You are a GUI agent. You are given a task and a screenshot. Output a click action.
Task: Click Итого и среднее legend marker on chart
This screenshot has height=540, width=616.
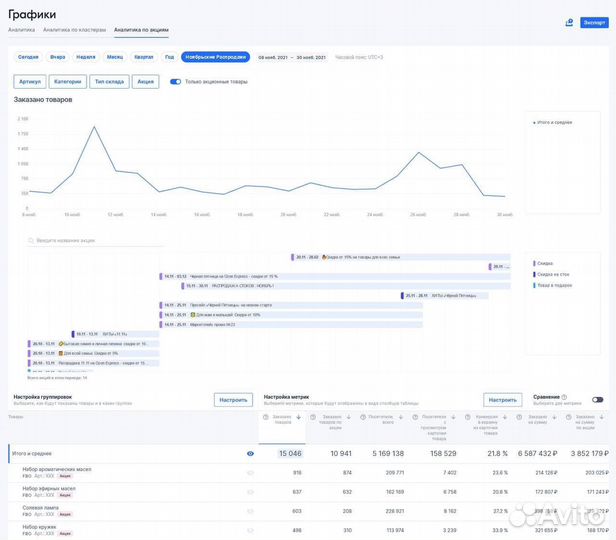pyautogui.click(x=534, y=122)
